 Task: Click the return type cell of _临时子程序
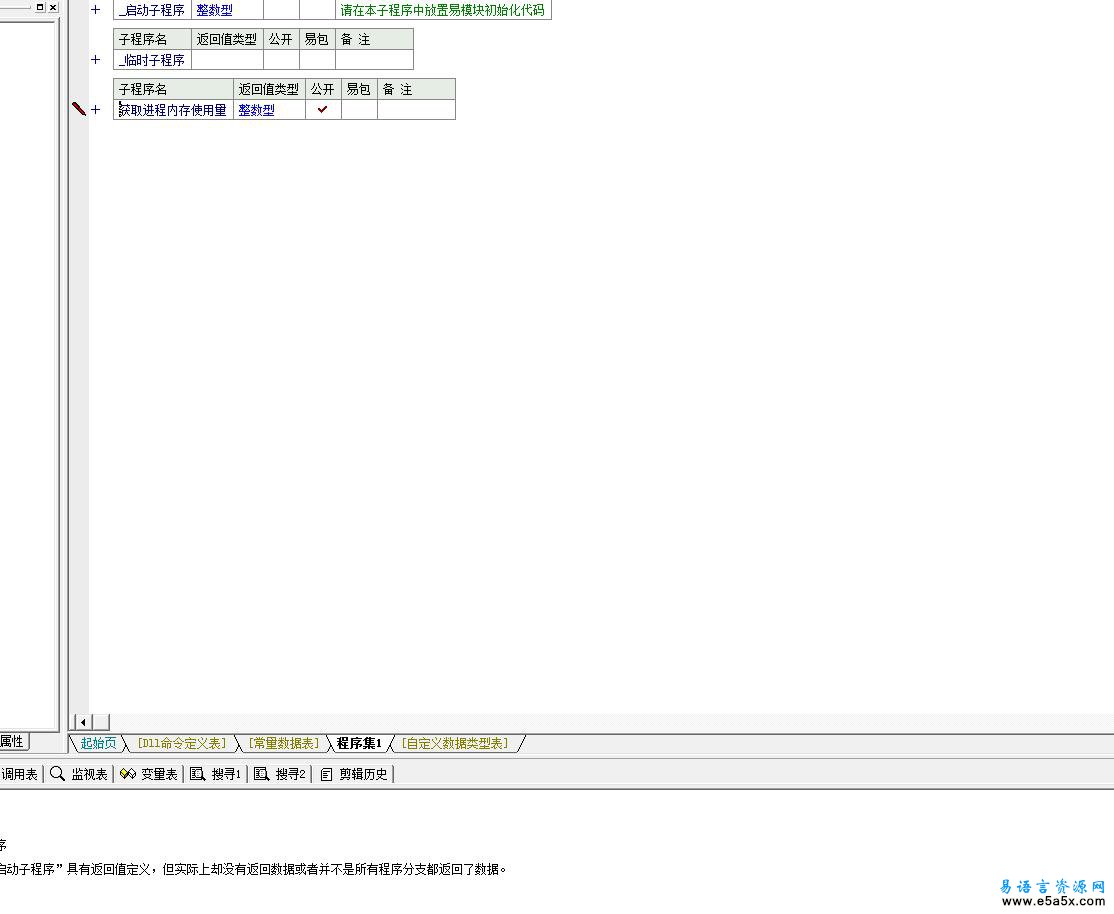(x=227, y=60)
